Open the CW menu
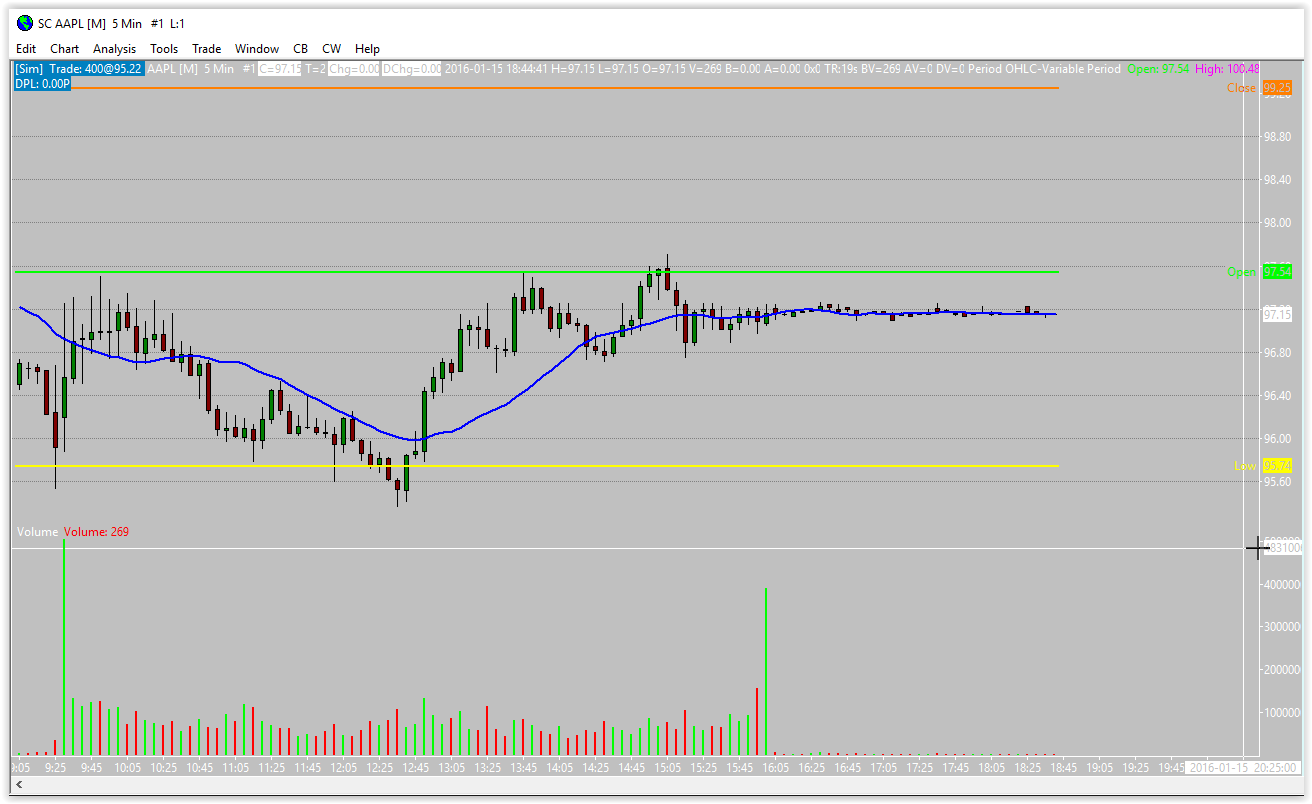Viewport: 1312px width, 804px height. (x=331, y=48)
